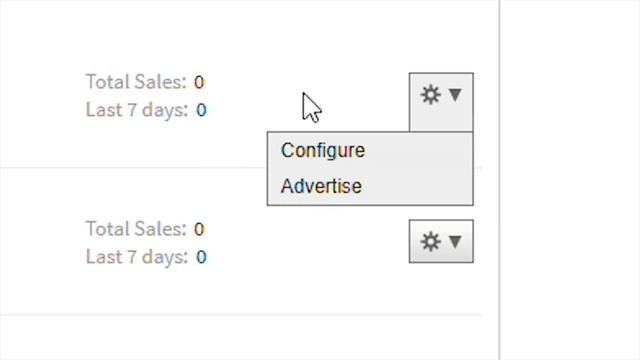Choose Configure from the open dropdown menu
This screenshot has height=360, width=640.
tap(323, 150)
